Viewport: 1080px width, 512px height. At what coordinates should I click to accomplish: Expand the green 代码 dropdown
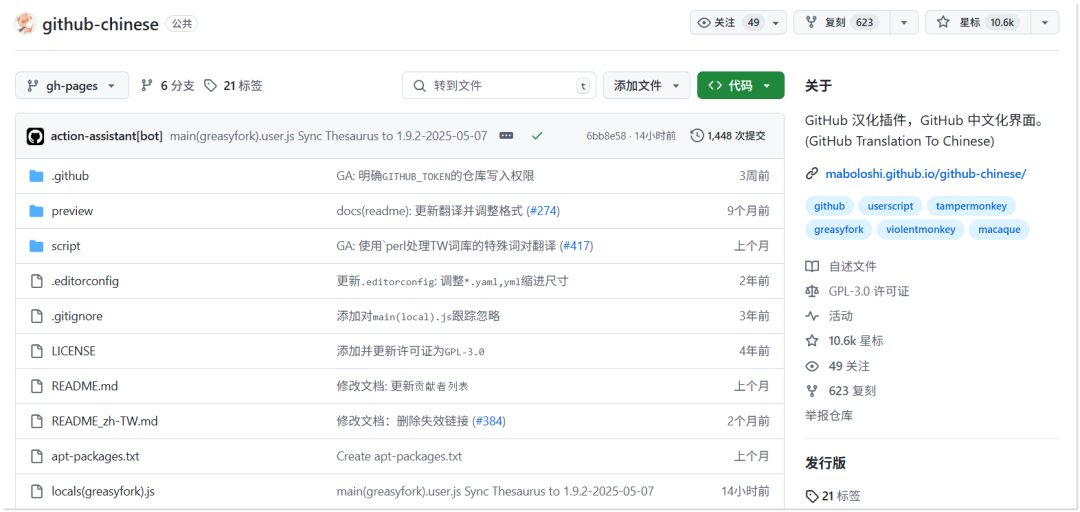click(740, 86)
